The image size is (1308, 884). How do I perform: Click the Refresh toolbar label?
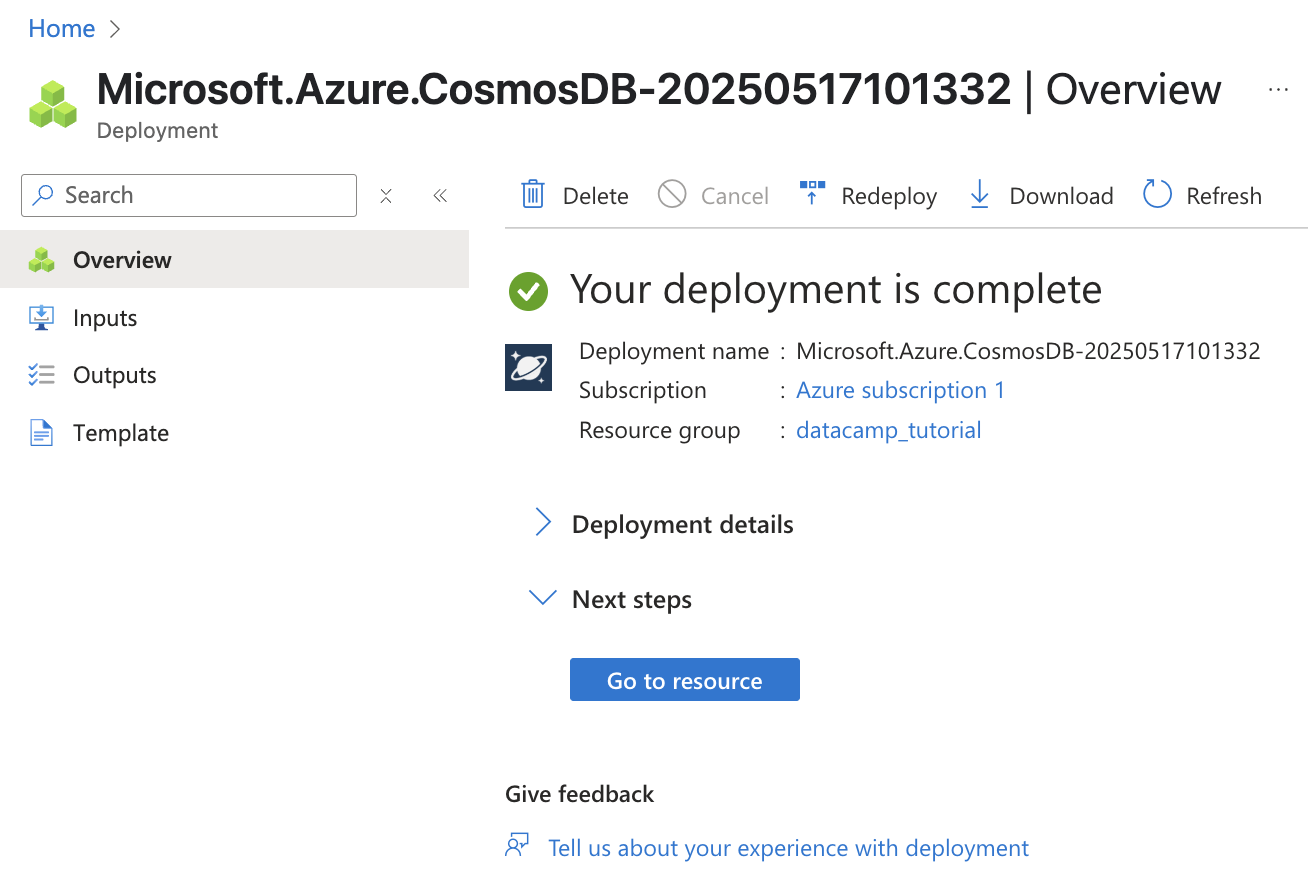pyautogui.click(x=1224, y=196)
